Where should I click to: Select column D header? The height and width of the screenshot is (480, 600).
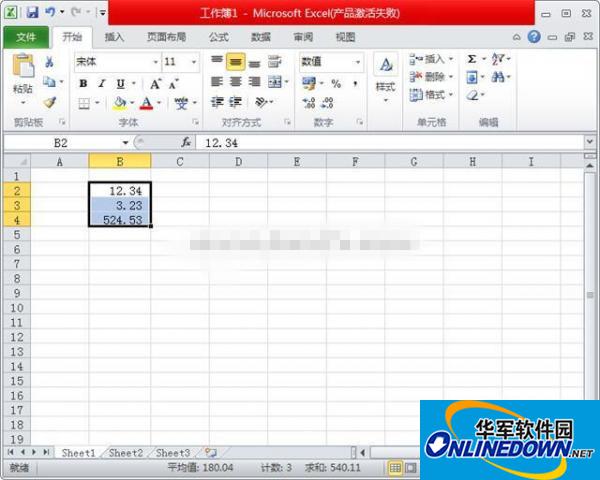(238, 162)
